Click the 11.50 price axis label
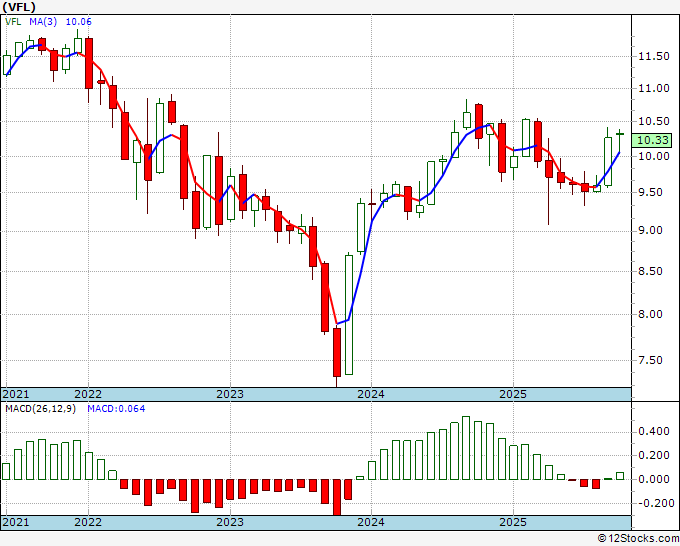The height and width of the screenshot is (546, 680). pyautogui.click(x=654, y=56)
